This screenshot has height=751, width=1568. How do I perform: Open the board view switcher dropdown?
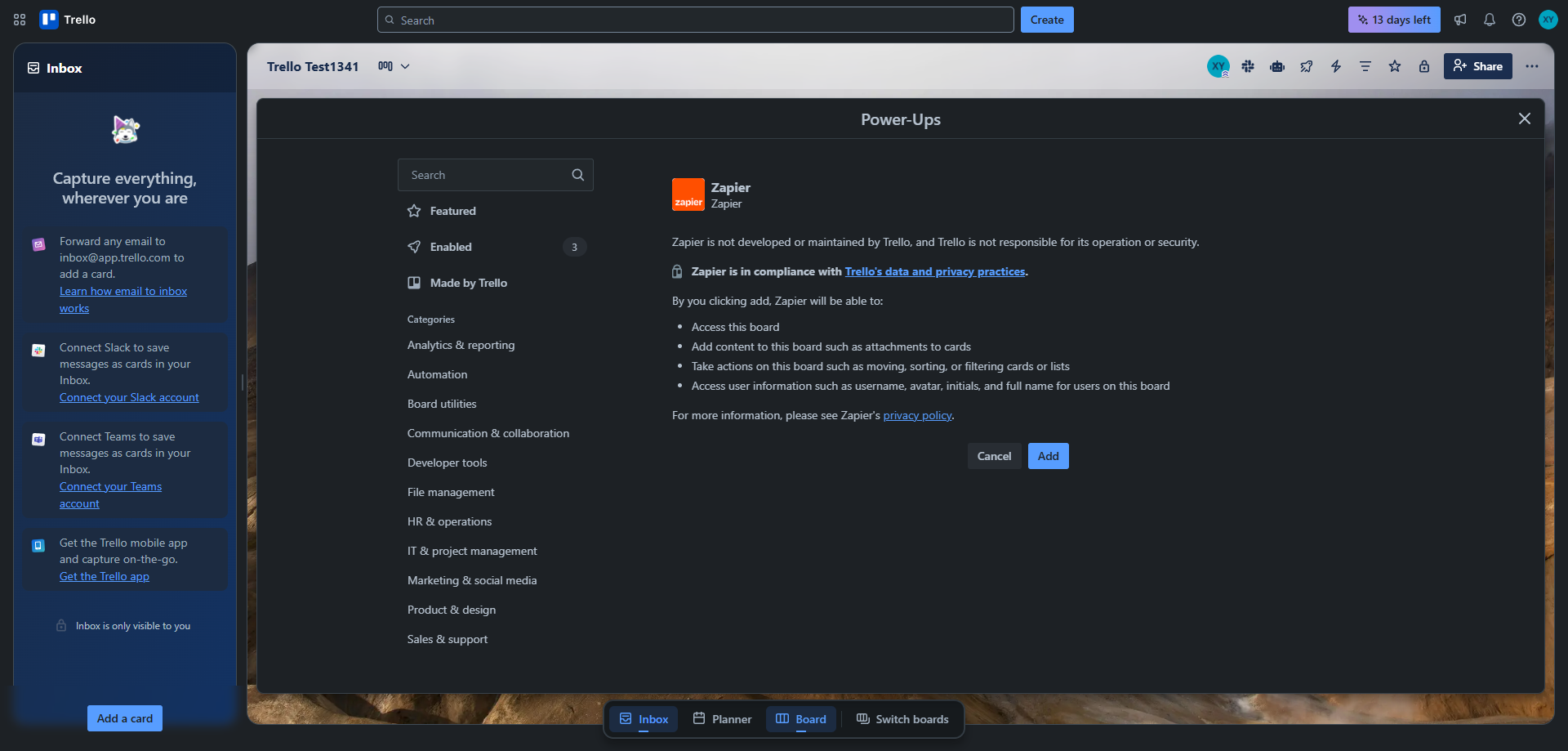(x=394, y=66)
